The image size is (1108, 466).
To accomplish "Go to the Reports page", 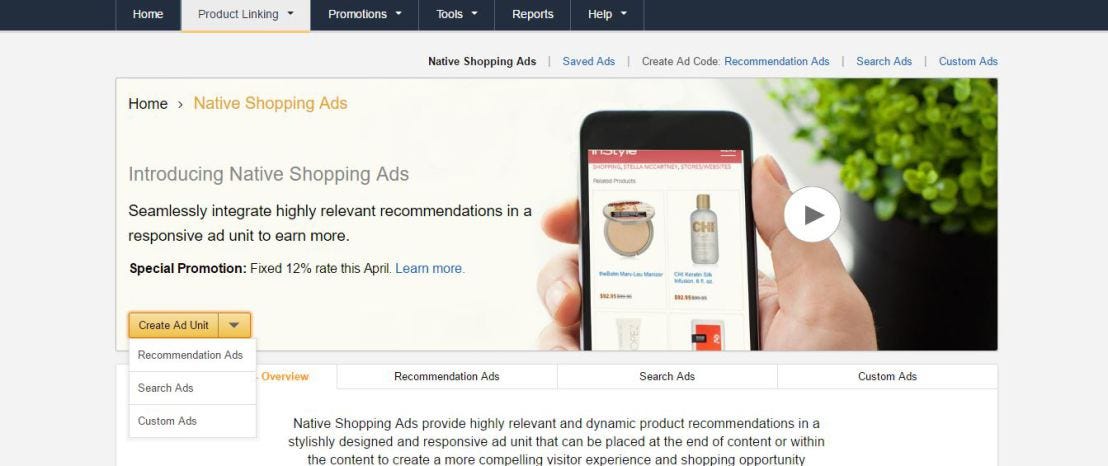I will 532,14.
